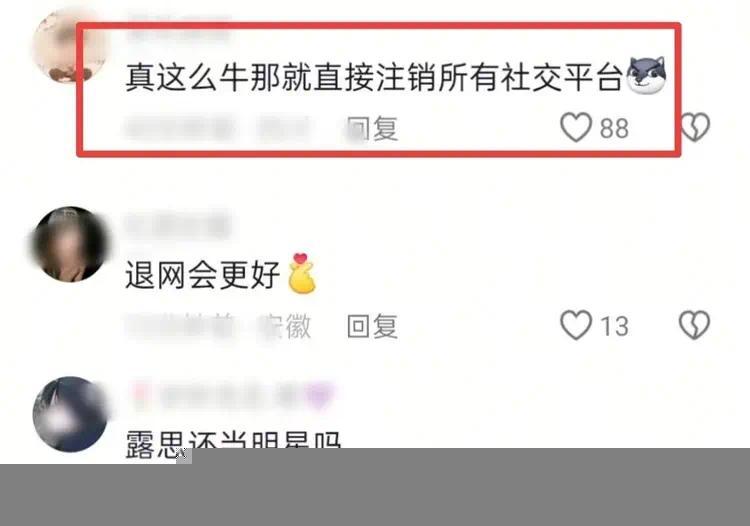Screen dimensions: 750x526
Task: Open the third commenter's avatar
Action: point(71,414)
